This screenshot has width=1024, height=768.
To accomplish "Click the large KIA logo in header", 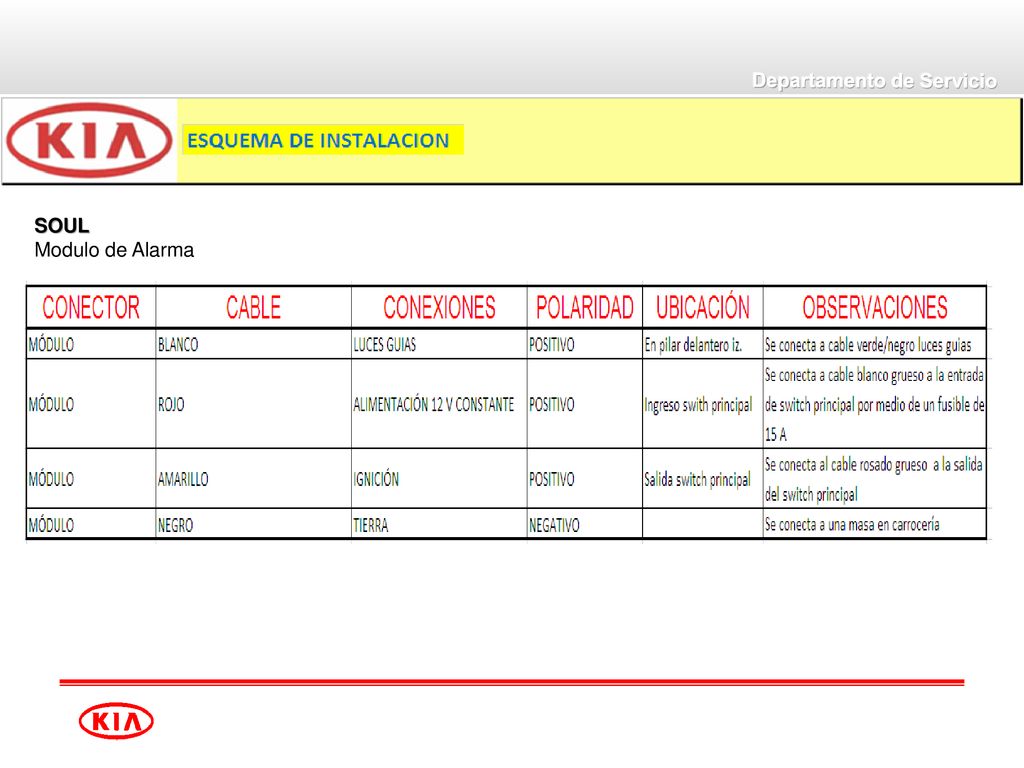I will pyautogui.click(x=89, y=140).
